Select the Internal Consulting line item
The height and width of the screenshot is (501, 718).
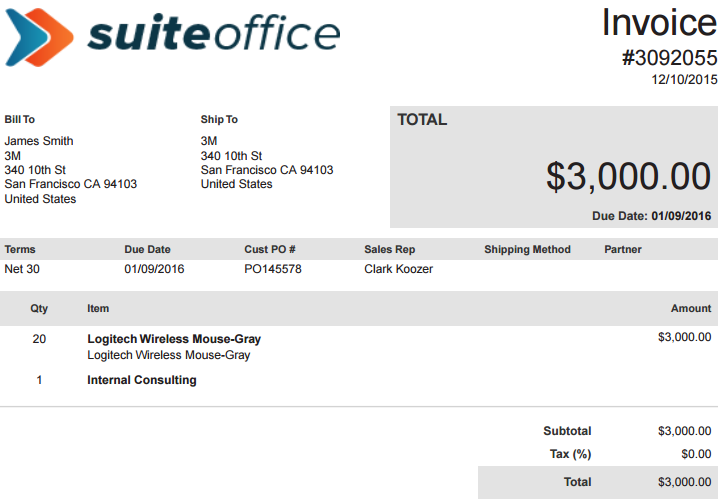click(142, 380)
